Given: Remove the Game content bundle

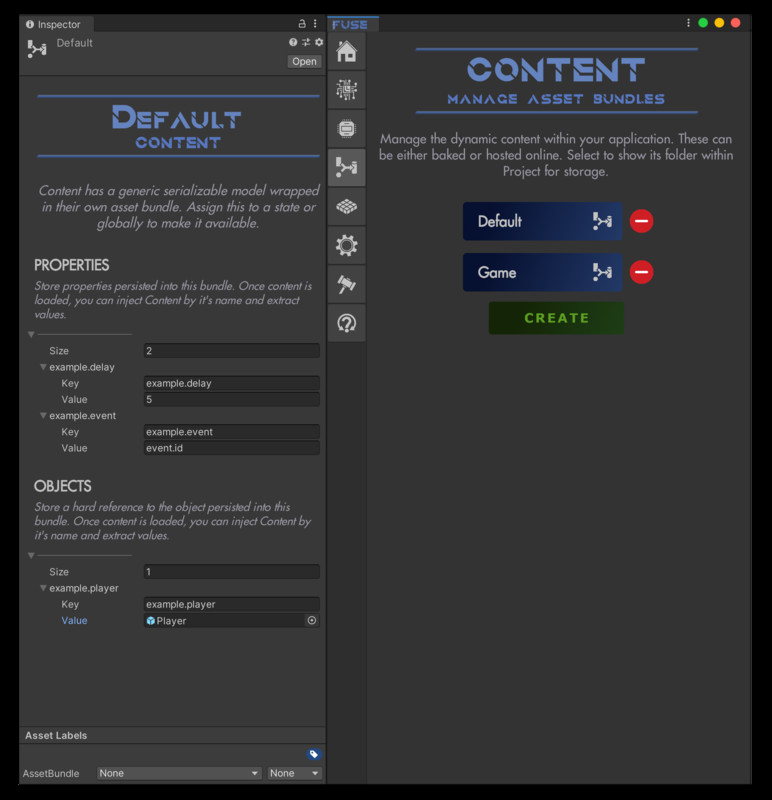Looking at the screenshot, I should click(641, 272).
